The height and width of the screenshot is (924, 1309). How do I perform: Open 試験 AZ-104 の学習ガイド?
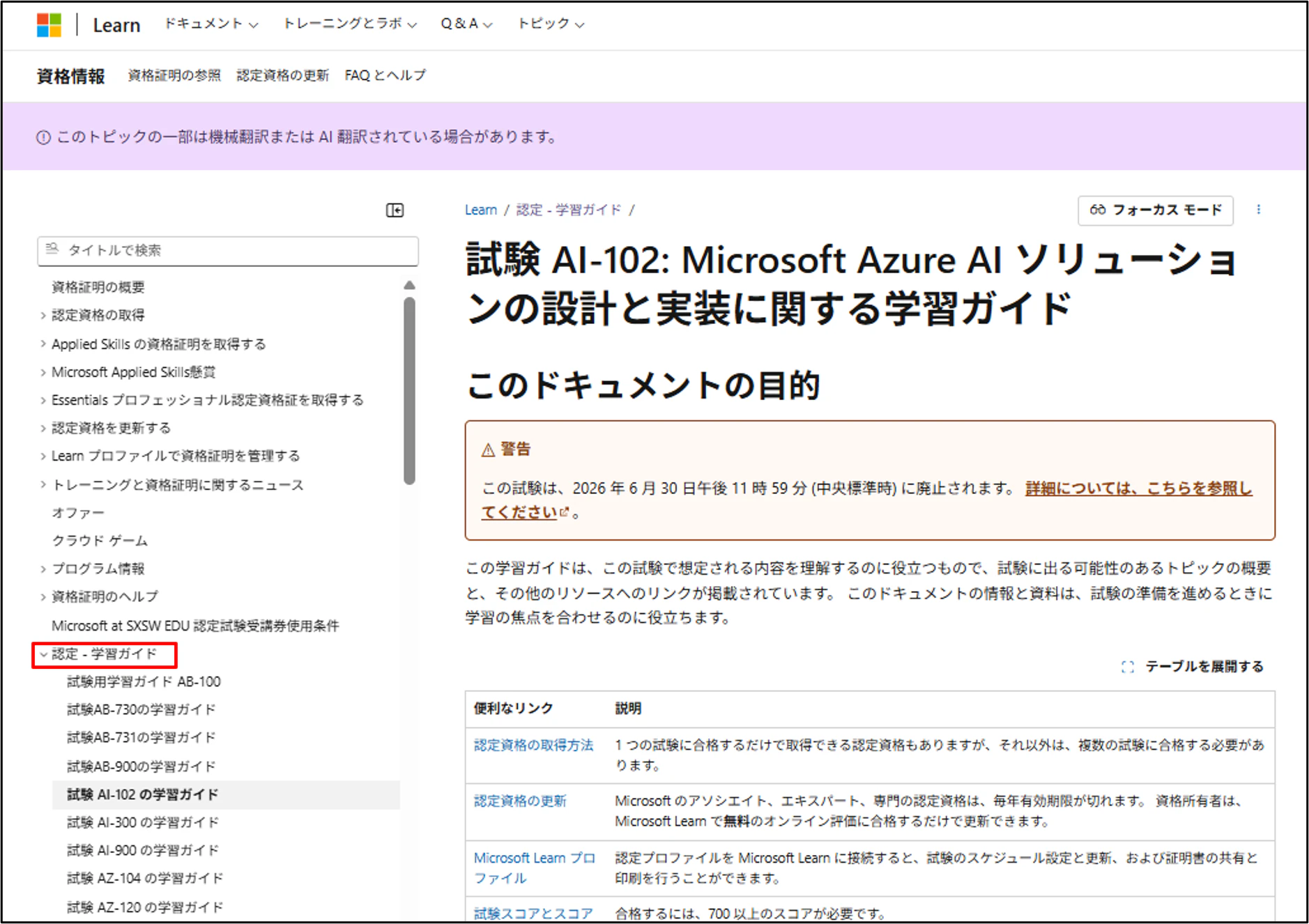pyautogui.click(x=145, y=879)
